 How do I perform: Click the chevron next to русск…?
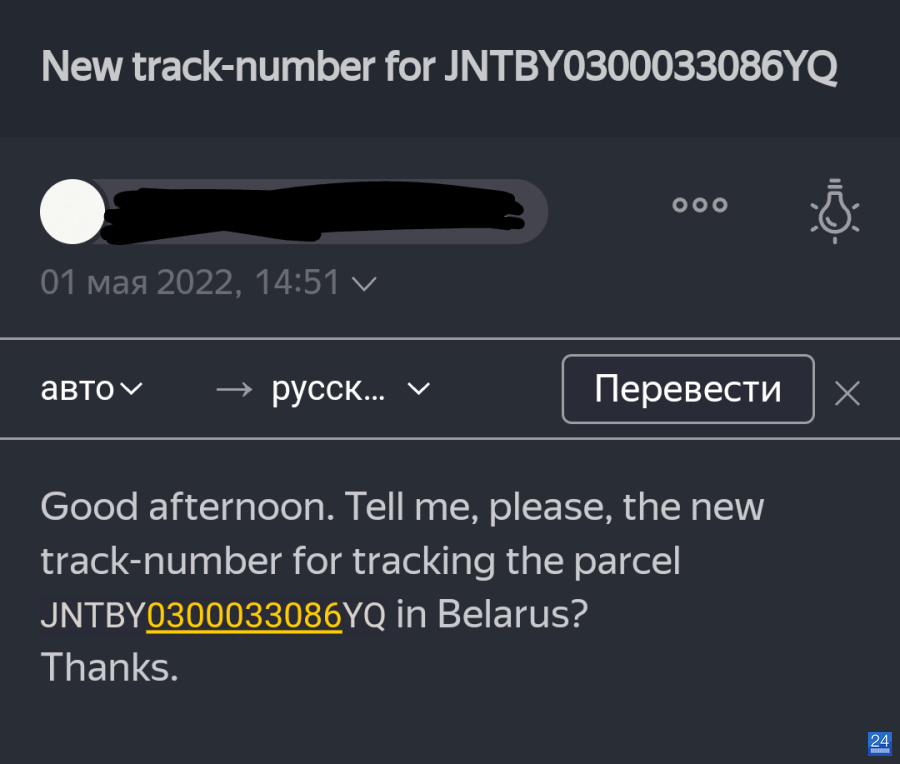pyautogui.click(x=418, y=390)
